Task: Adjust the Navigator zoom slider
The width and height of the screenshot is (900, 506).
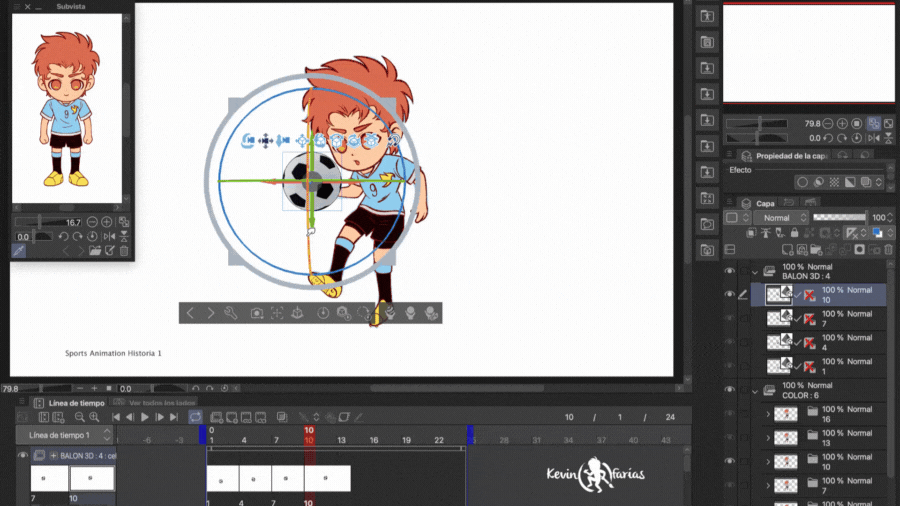Action: [757, 123]
